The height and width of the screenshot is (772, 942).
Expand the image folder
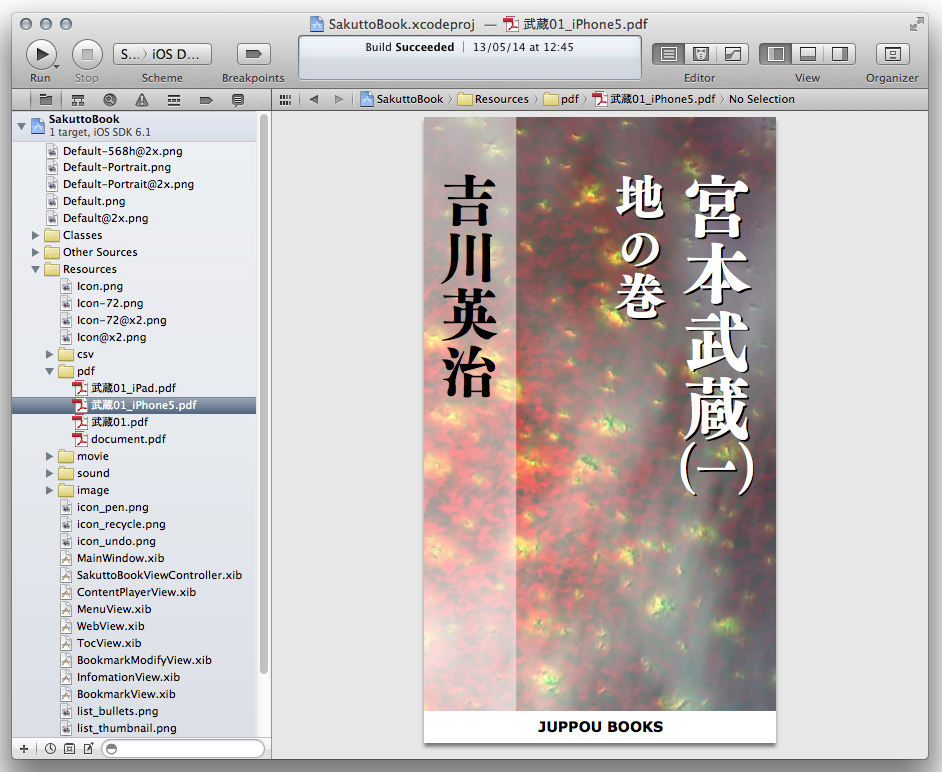(x=49, y=490)
